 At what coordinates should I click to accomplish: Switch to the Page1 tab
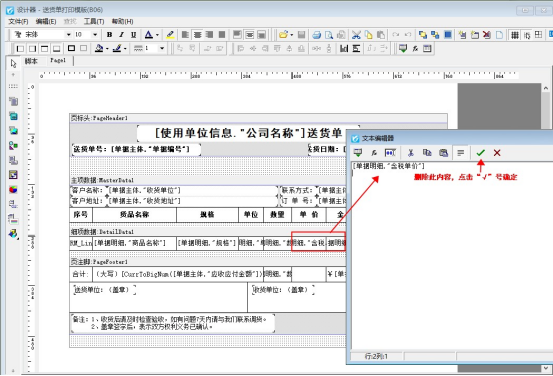coord(58,61)
